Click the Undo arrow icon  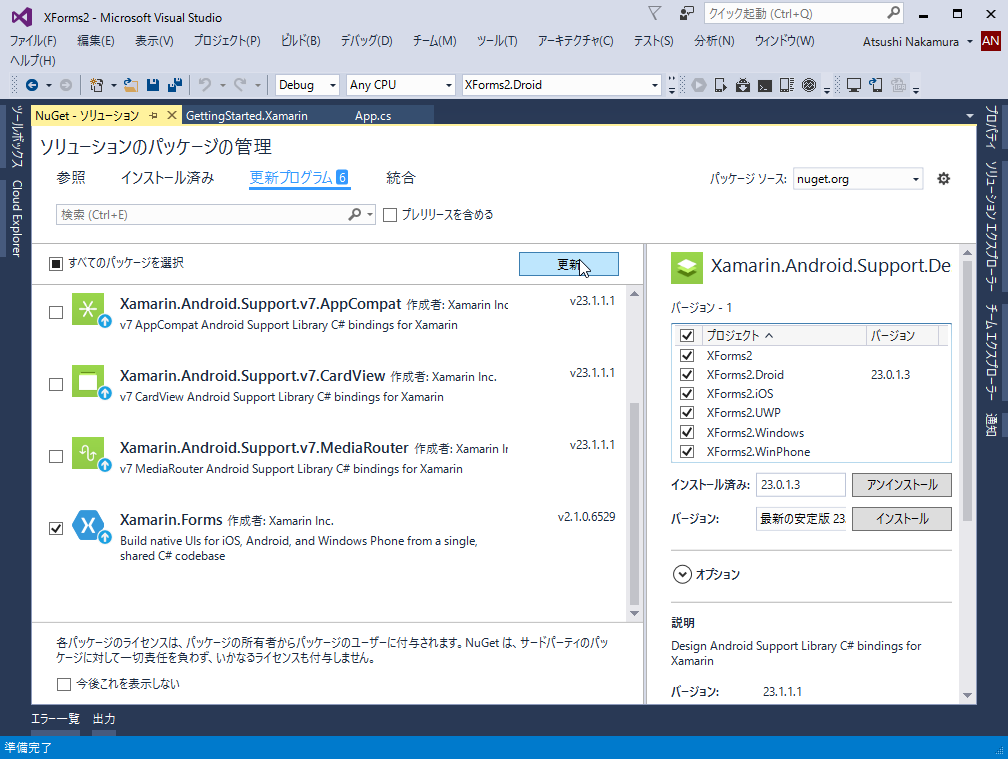point(205,85)
